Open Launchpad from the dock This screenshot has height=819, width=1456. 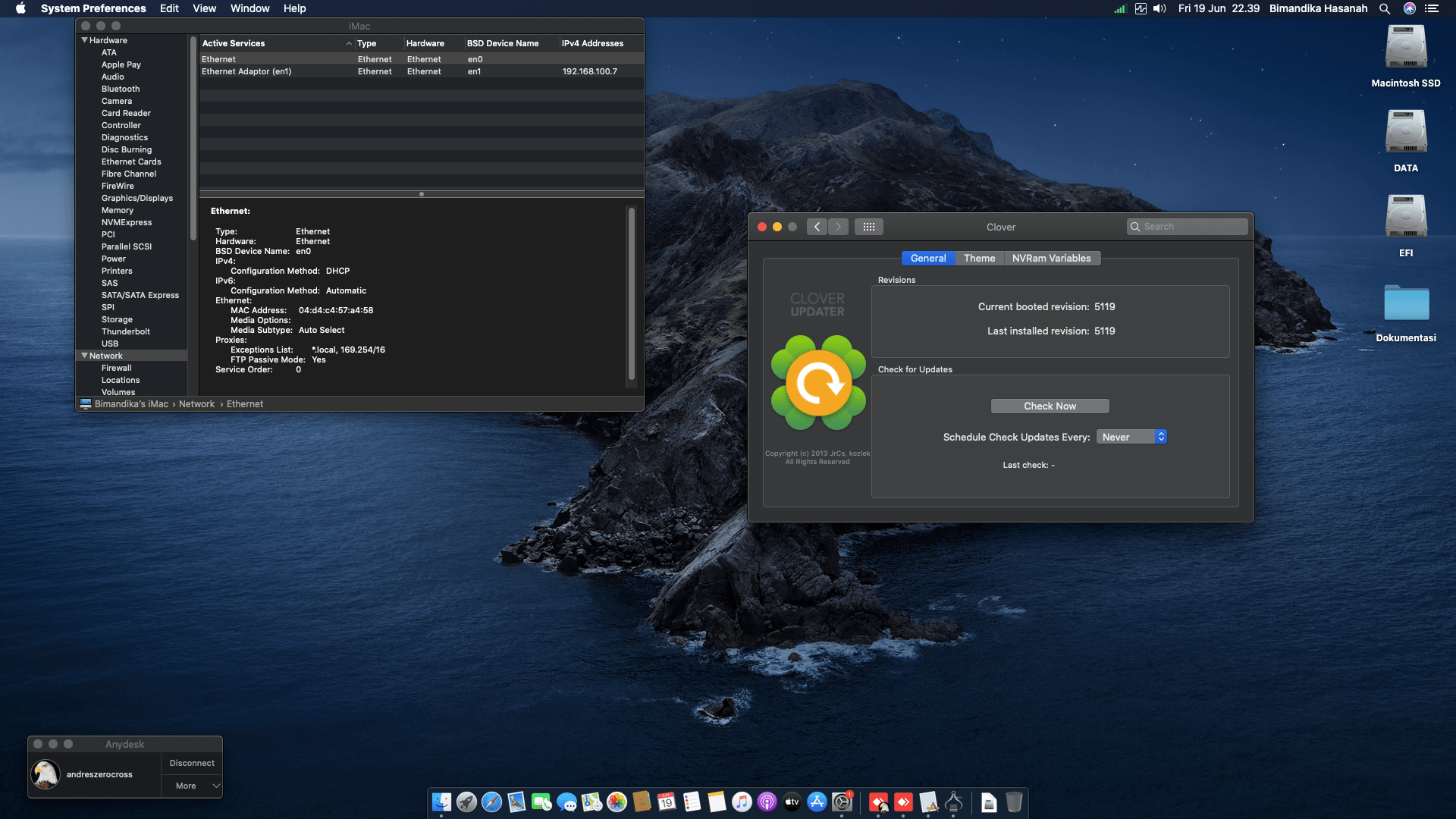click(466, 802)
